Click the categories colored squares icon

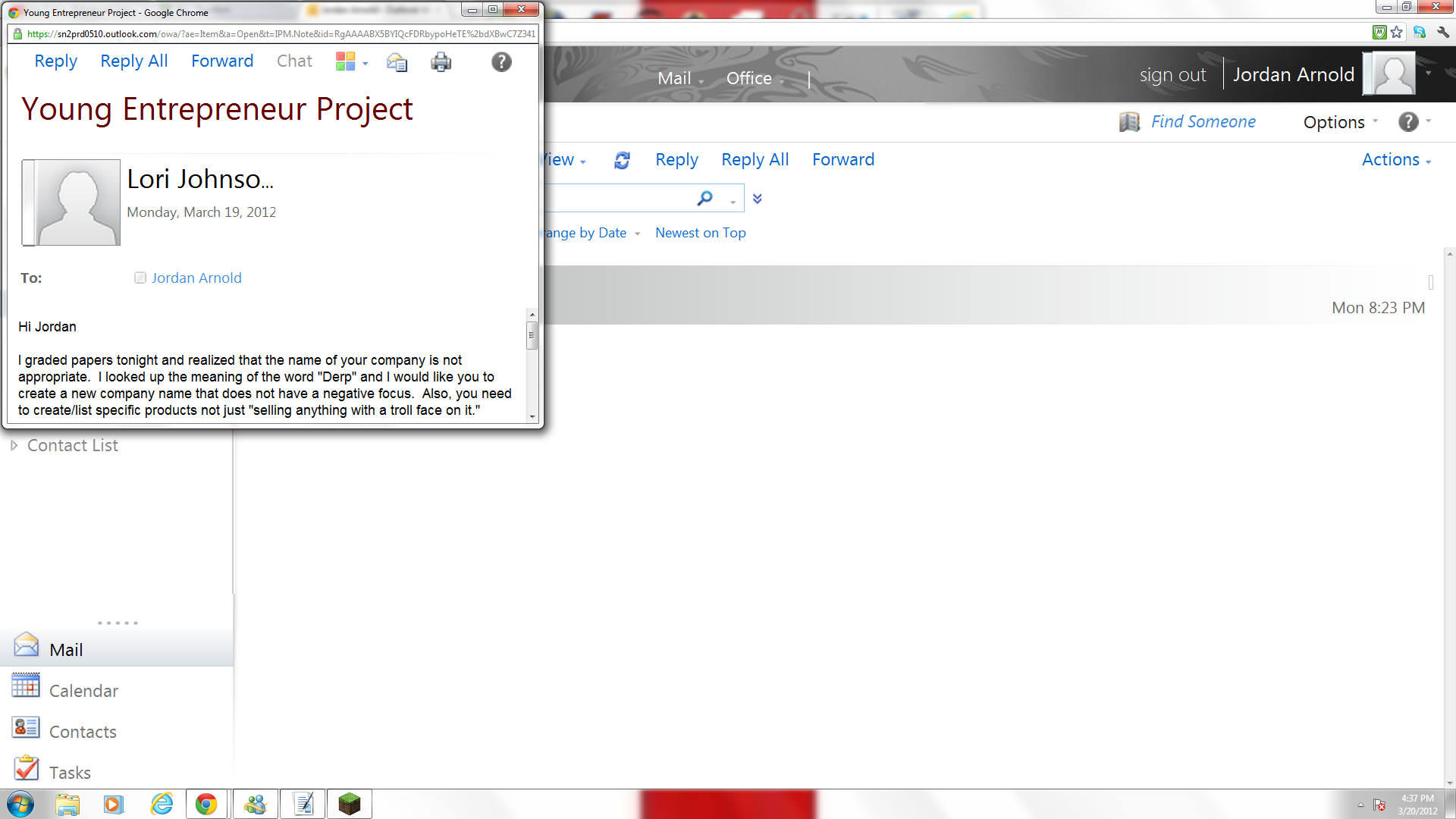(346, 61)
